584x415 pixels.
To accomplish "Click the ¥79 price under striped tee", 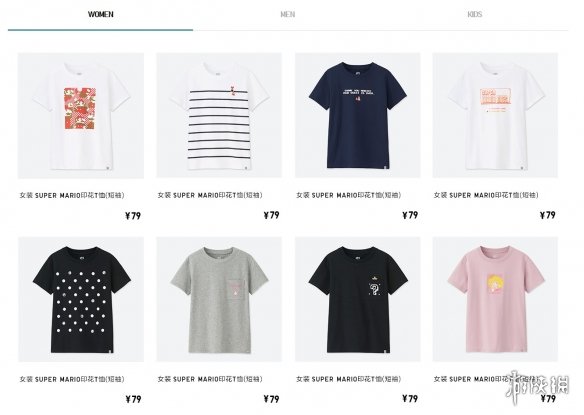I will coord(272,215).
